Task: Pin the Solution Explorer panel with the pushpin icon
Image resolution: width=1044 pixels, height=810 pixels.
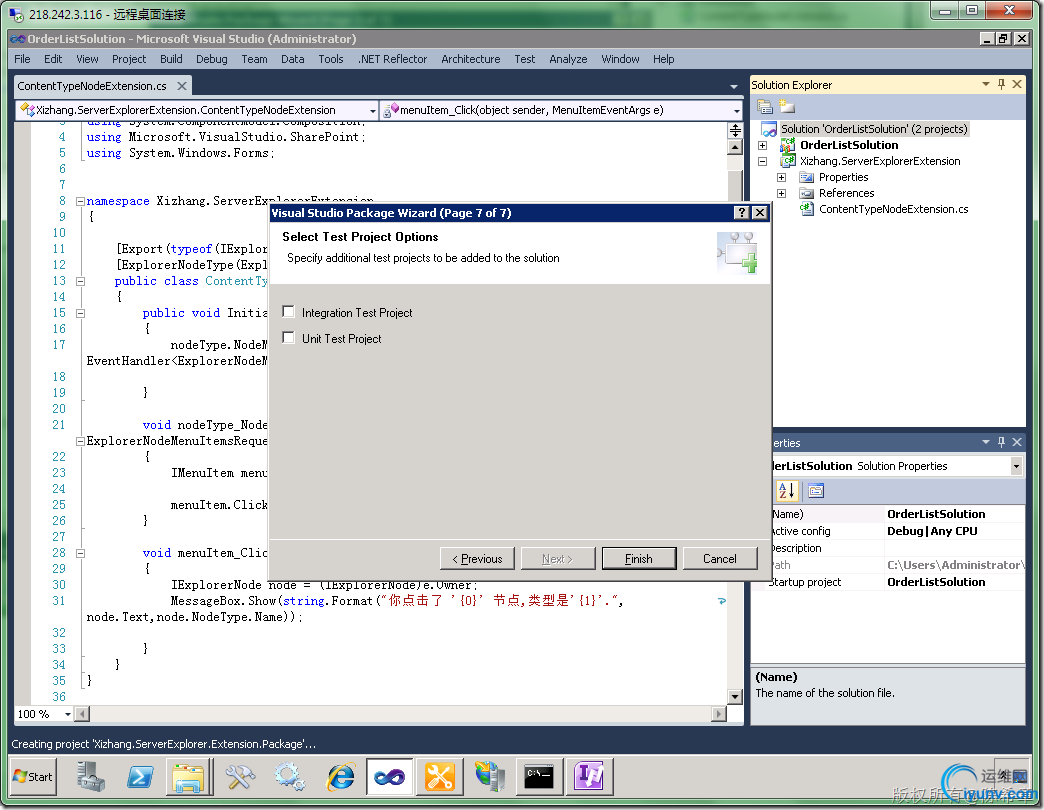Action: click(x=1003, y=85)
